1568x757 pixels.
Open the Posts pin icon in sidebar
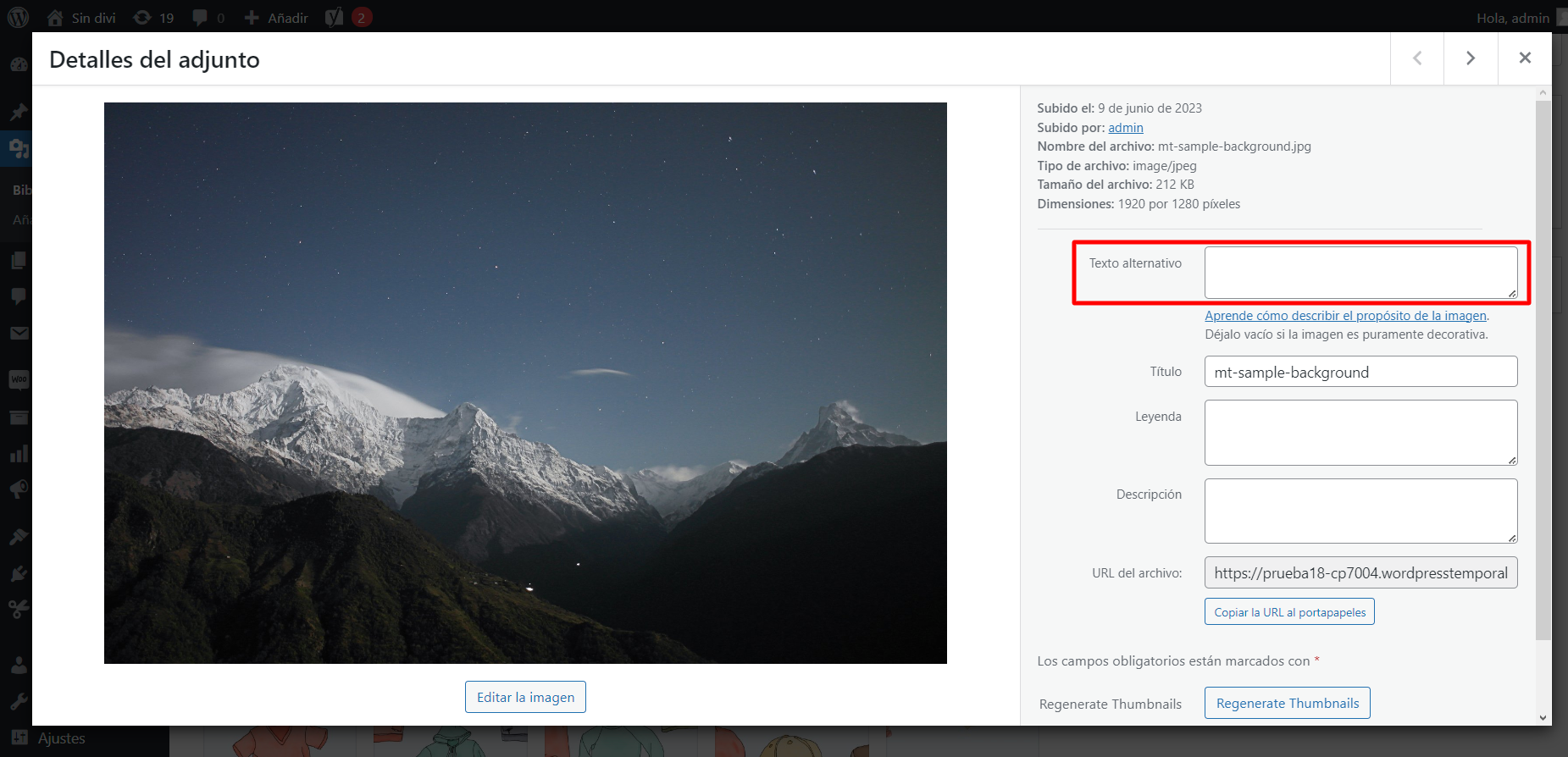click(18, 112)
